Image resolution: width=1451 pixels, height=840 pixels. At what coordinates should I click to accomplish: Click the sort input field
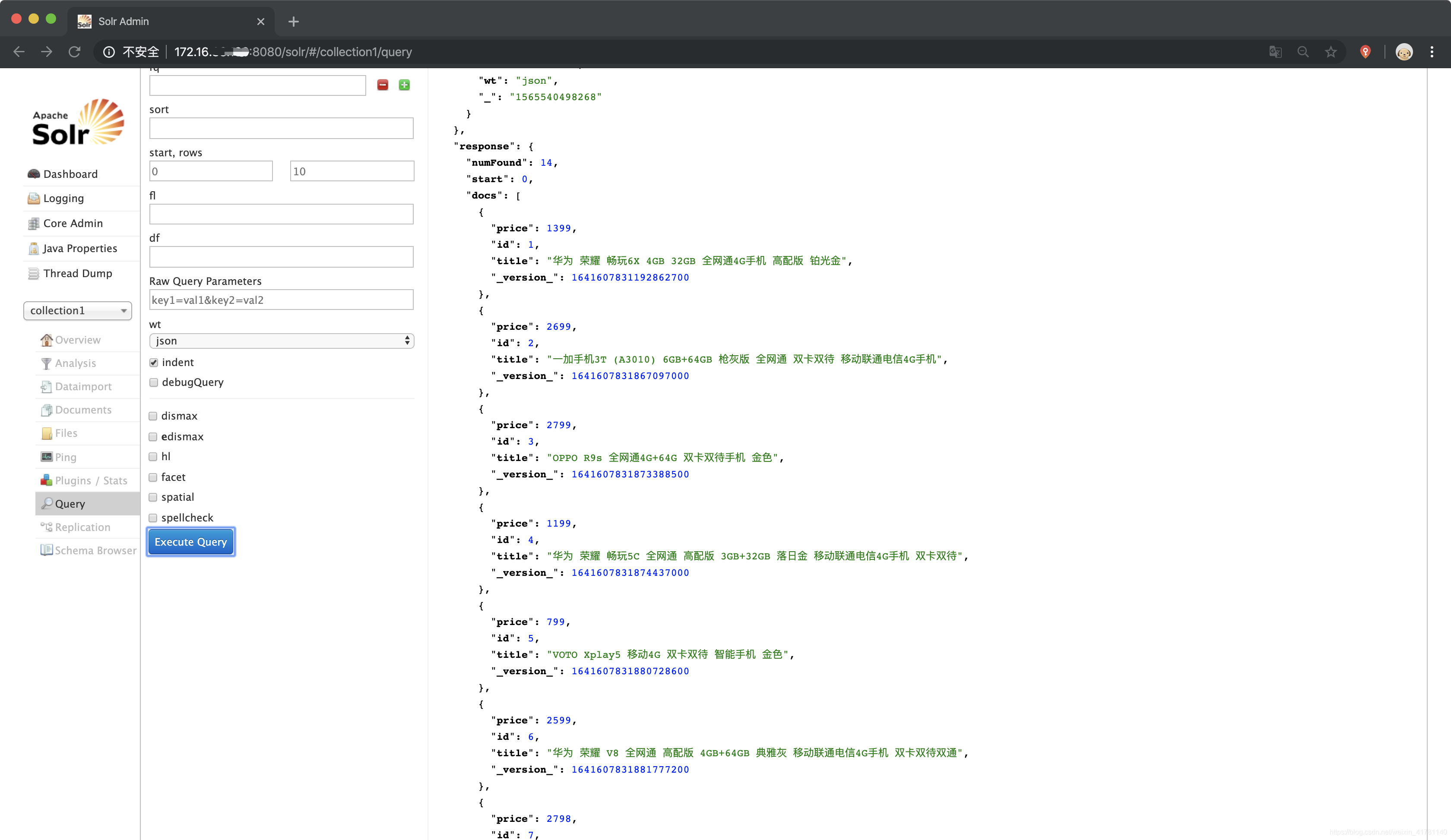tap(281, 128)
